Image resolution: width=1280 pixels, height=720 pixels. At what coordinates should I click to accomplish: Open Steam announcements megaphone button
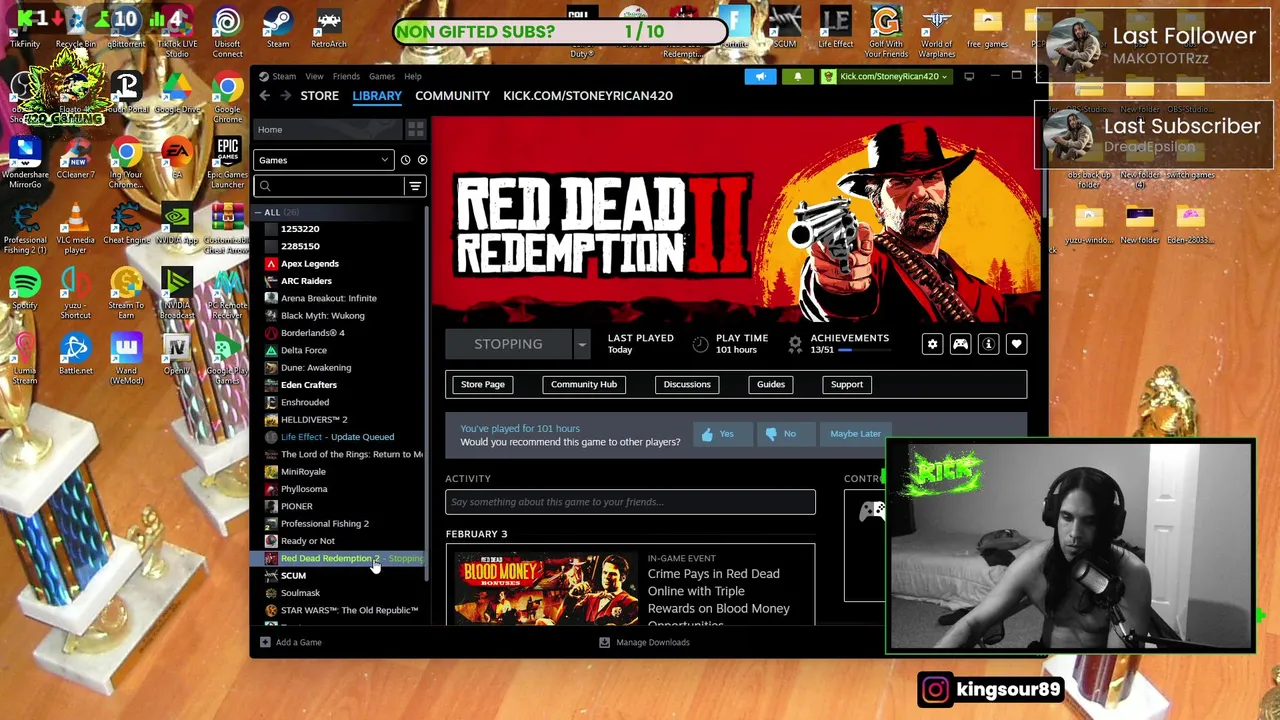pos(760,76)
